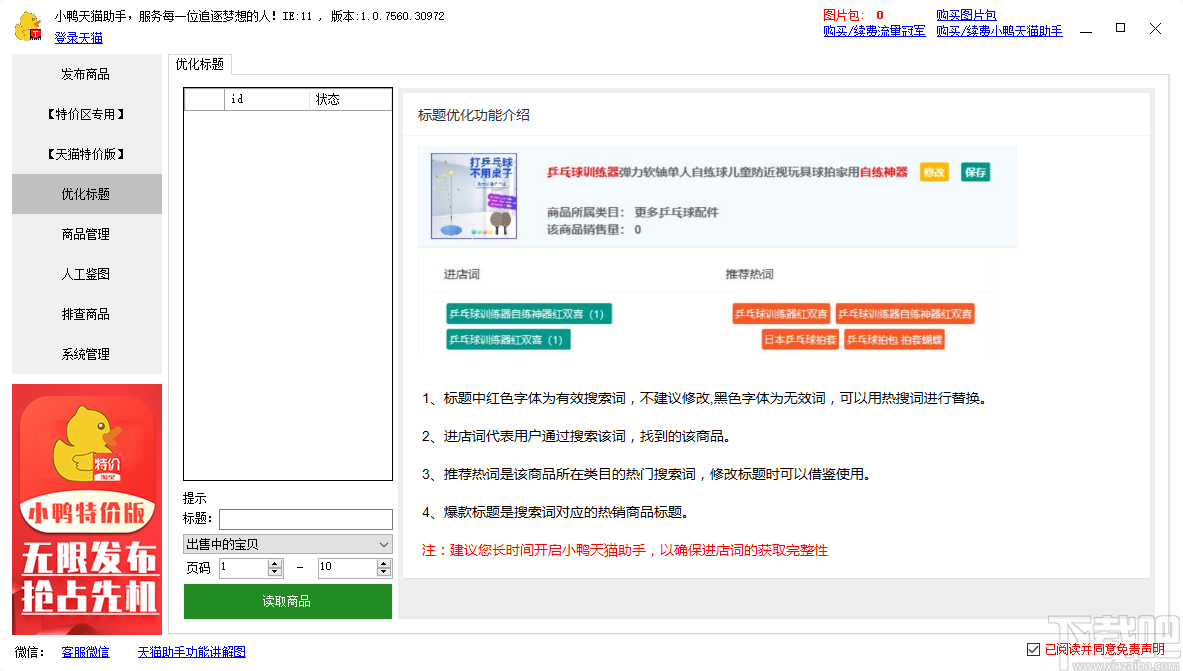Open 天猫助手功能讲解图 link

[x=192, y=651]
